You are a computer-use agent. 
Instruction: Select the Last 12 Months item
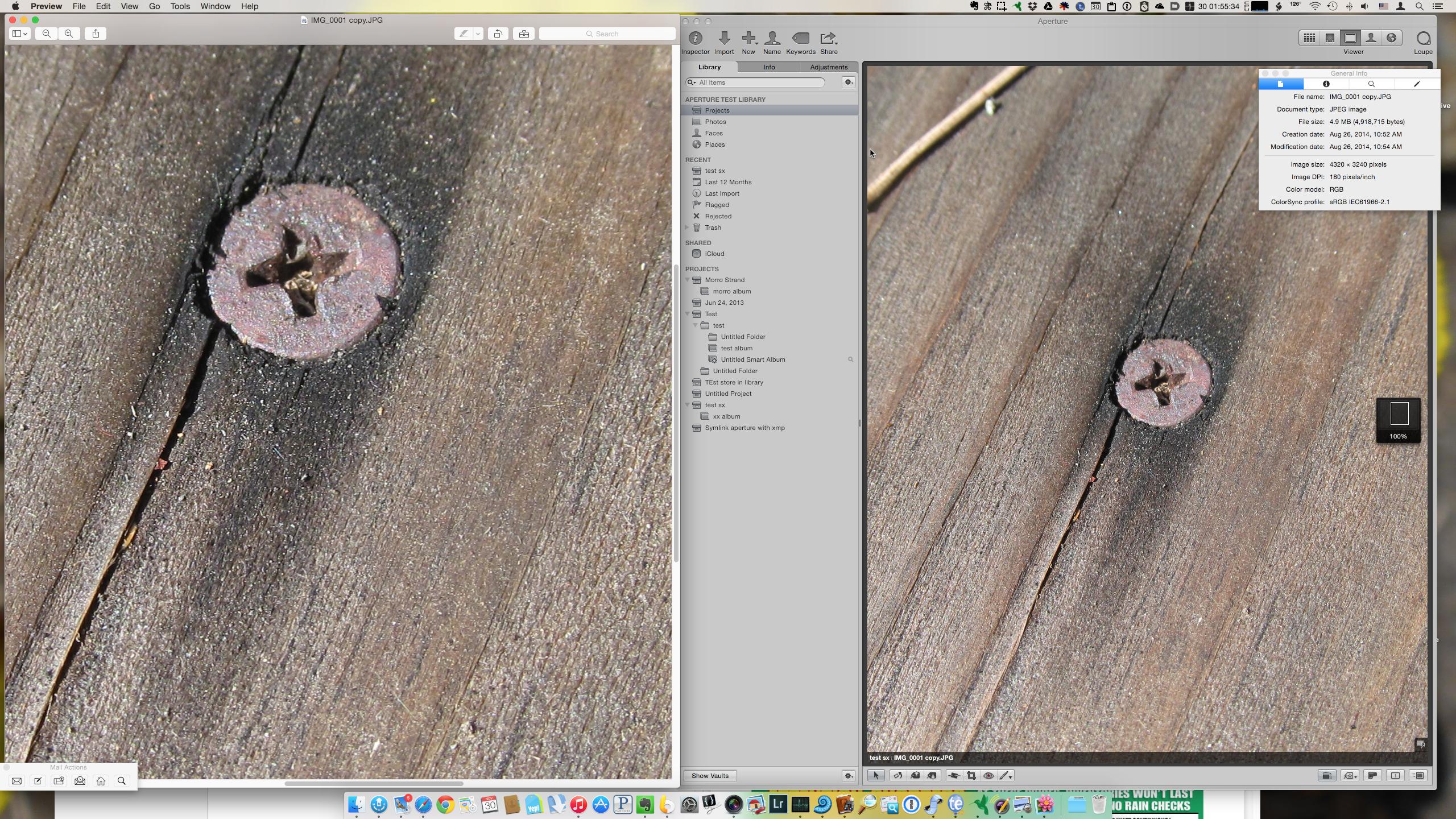(x=728, y=182)
